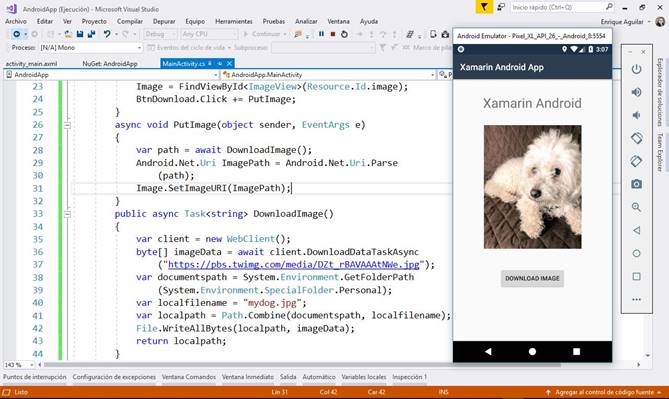This screenshot has height=399, width=669.
Task: Click the Save file icon
Action: pos(80,34)
